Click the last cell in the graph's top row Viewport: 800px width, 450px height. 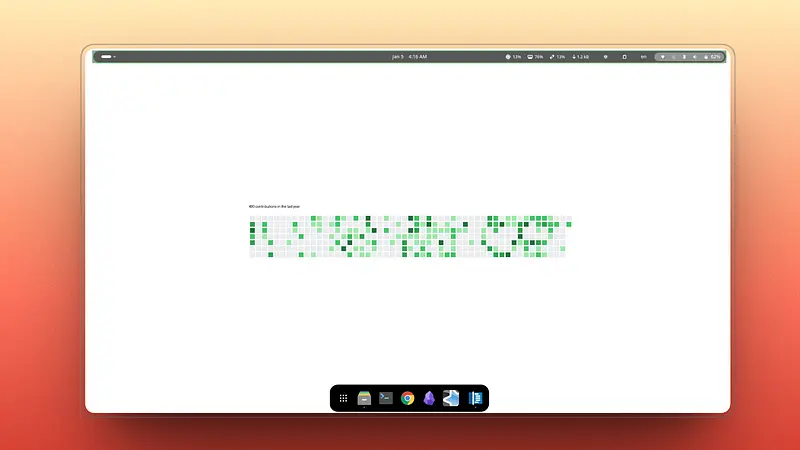(x=568, y=218)
